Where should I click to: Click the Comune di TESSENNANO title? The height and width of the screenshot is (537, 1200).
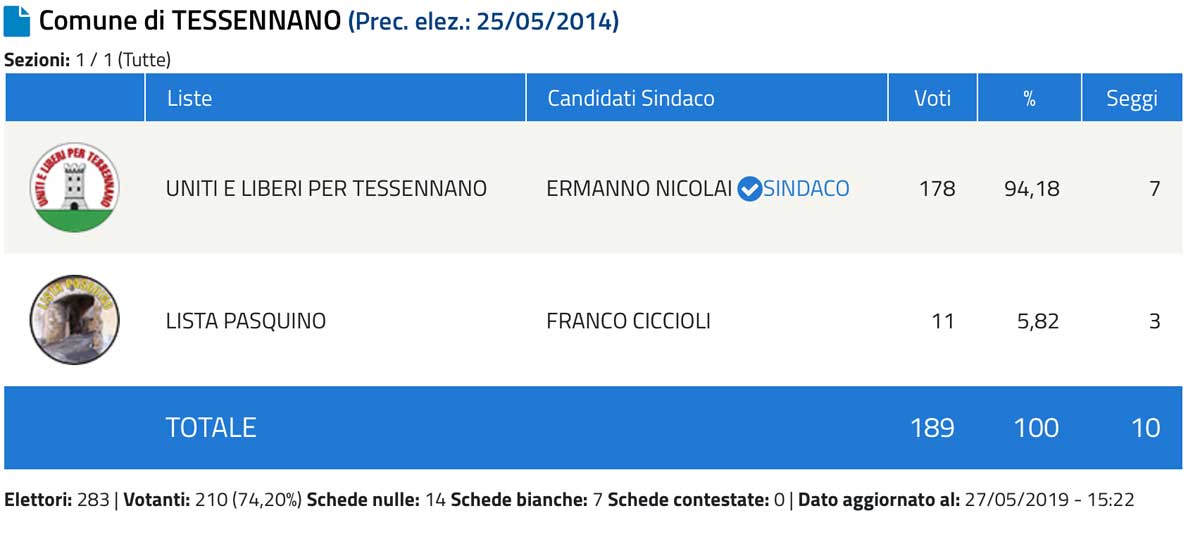pyautogui.click(x=190, y=21)
